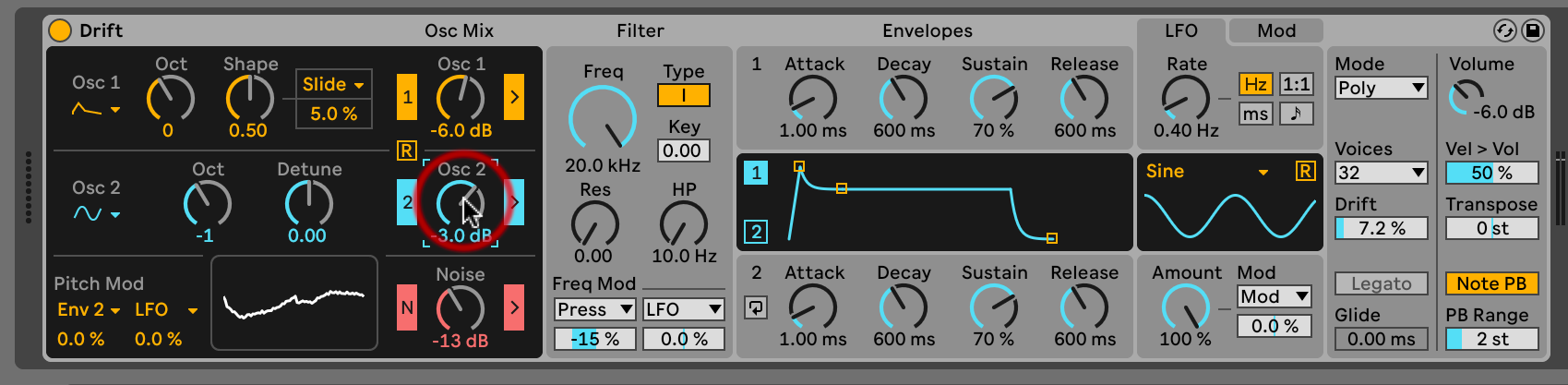
Task: Click the oscillator waveform display
Action: (x=294, y=303)
